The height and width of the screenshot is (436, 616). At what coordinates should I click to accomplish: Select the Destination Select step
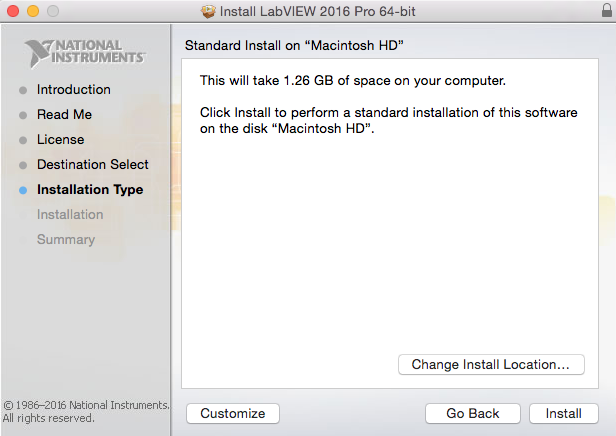point(93,165)
